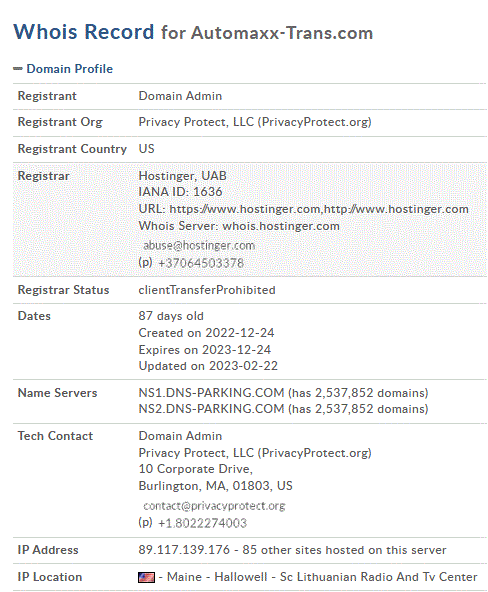Click the Registrant Country US value

pyautogui.click(x=146, y=149)
